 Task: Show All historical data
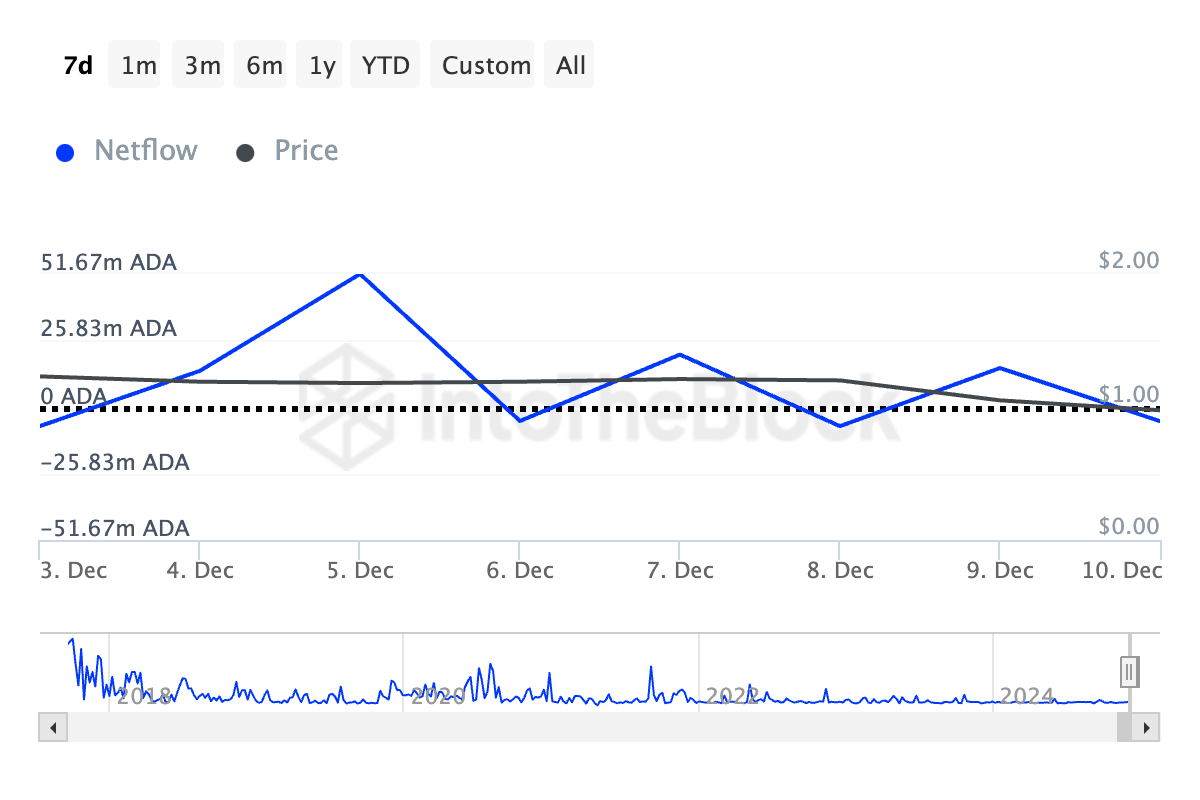pyautogui.click(x=571, y=66)
